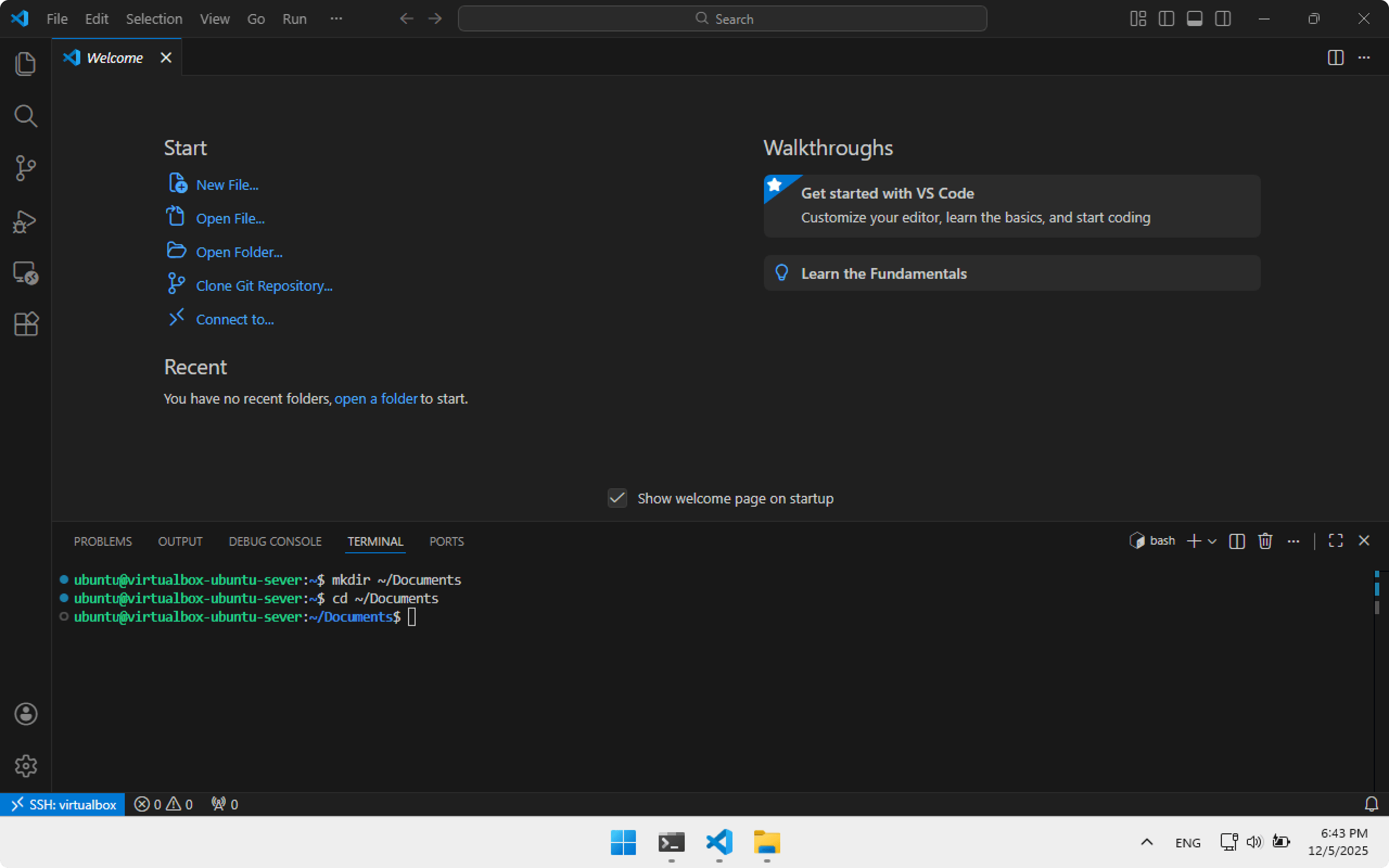Split the terminal pane

click(x=1237, y=541)
